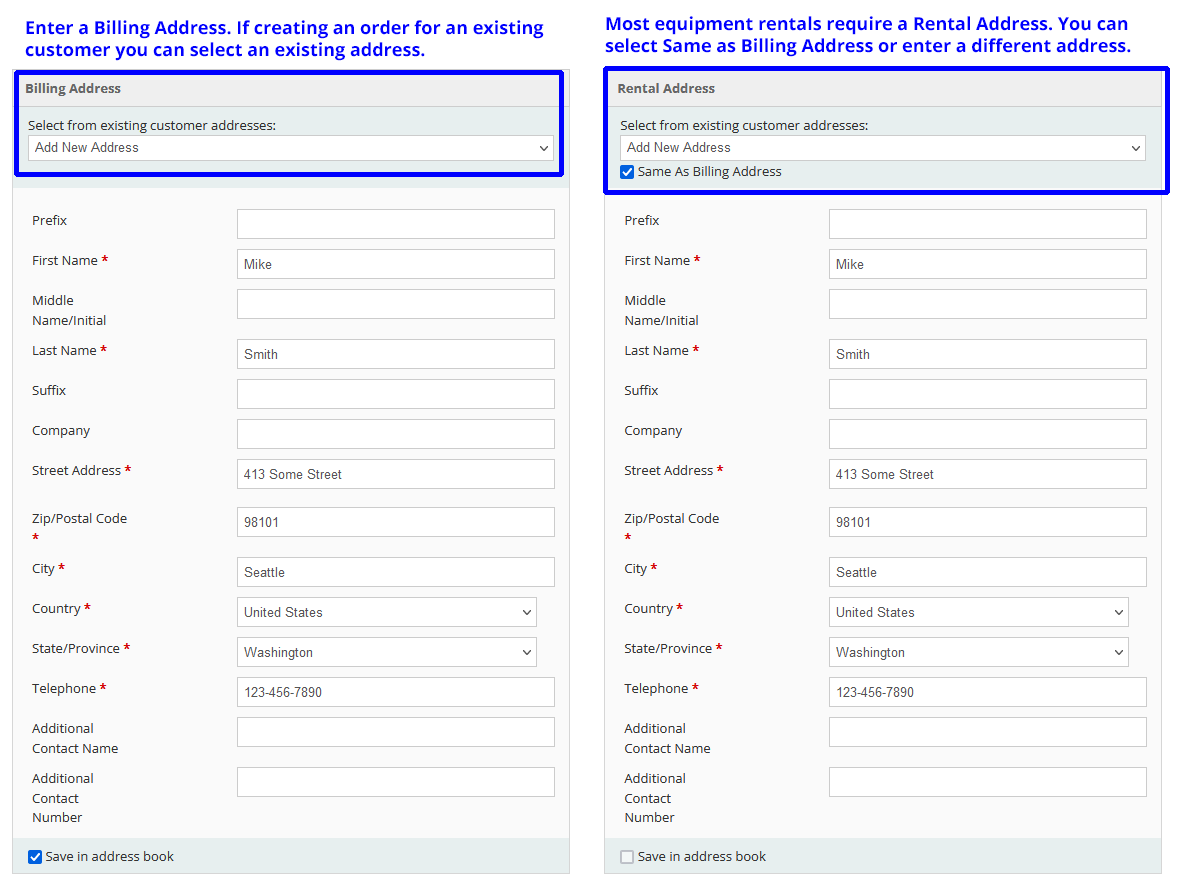Open rental existing customer addresses dropdown
The image size is (1182, 882).
[x=882, y=148]
